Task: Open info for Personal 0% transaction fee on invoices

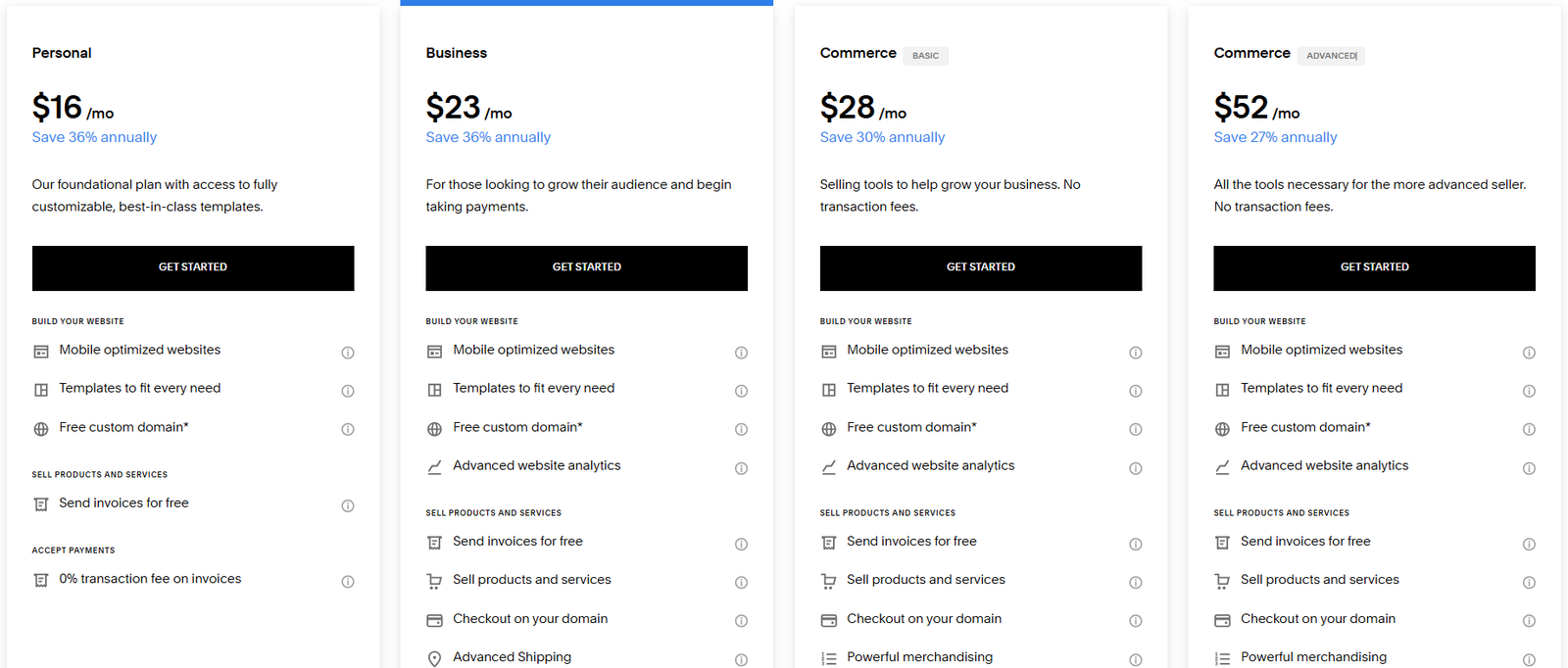Action: (348, 582)
